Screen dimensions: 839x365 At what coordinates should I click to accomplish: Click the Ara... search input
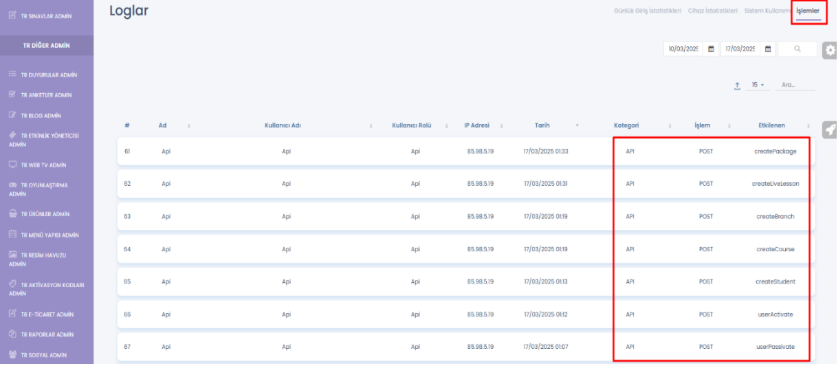[795, 85]
